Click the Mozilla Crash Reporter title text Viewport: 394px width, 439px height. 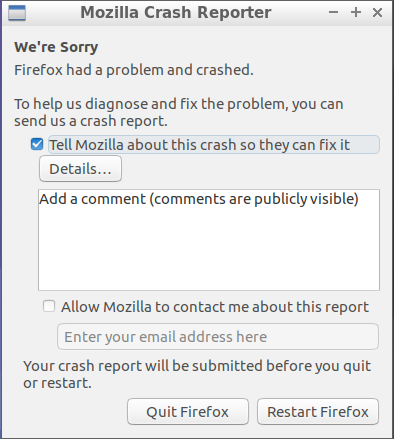pyautogui.click(x=176, y=13)
